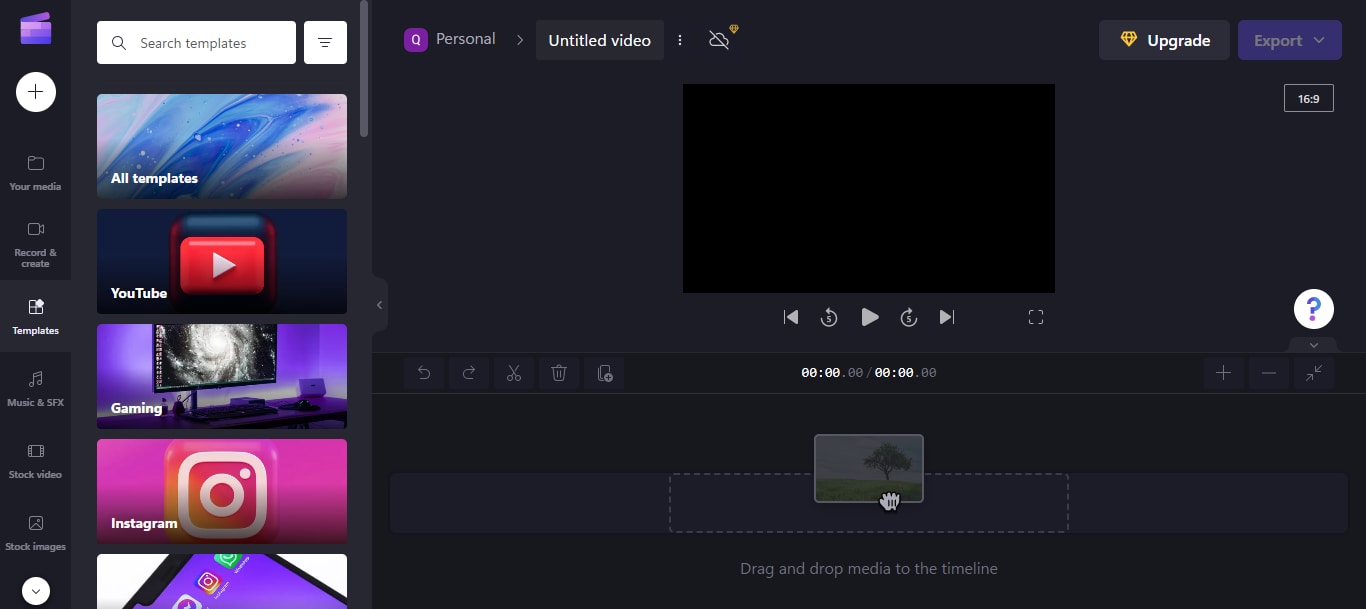Open the video title more options menu
This screenshot has height=609, width=1366.
[680, 40]
